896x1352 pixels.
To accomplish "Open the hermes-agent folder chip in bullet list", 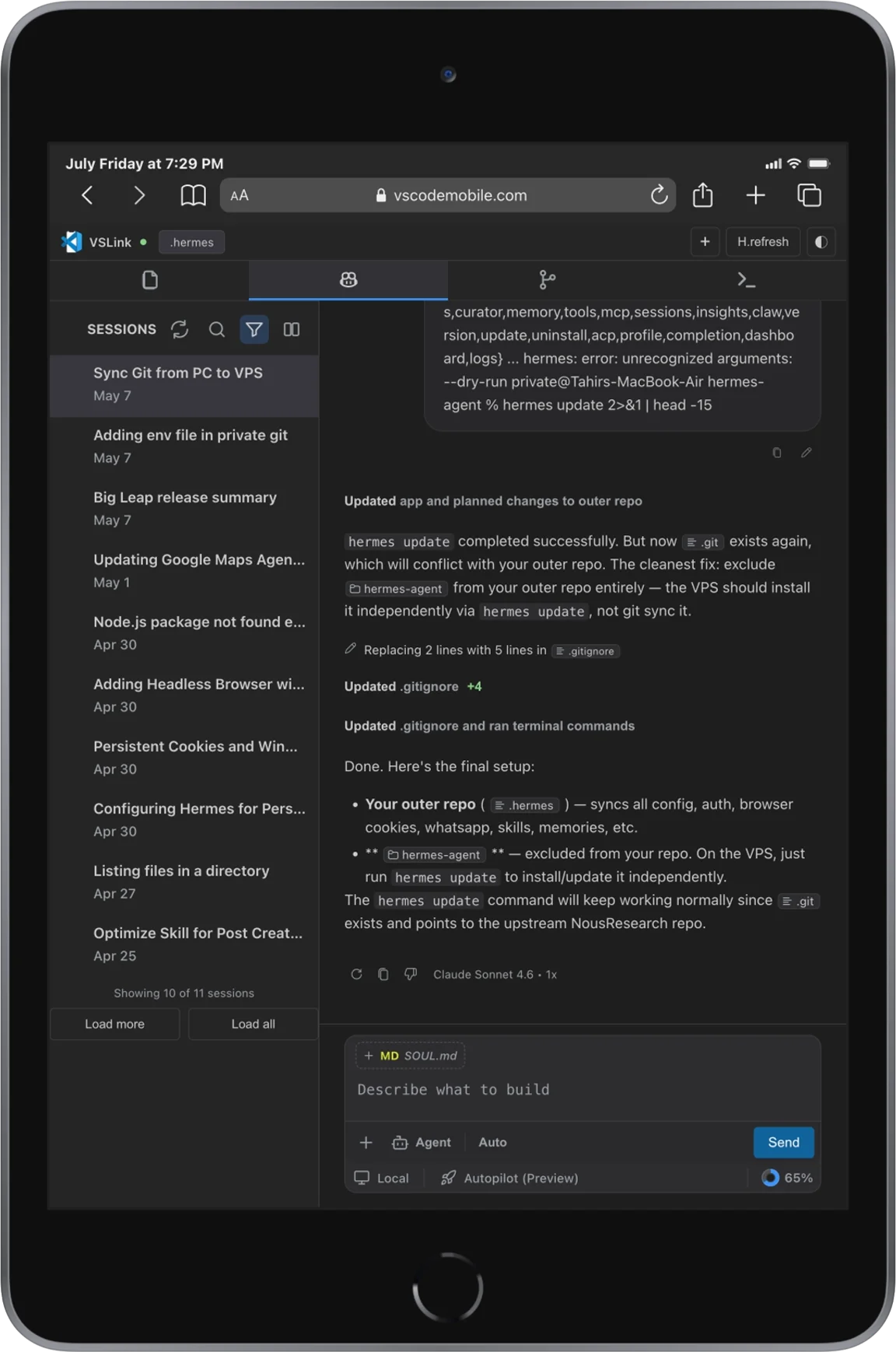I will click(x=434, y=855).
